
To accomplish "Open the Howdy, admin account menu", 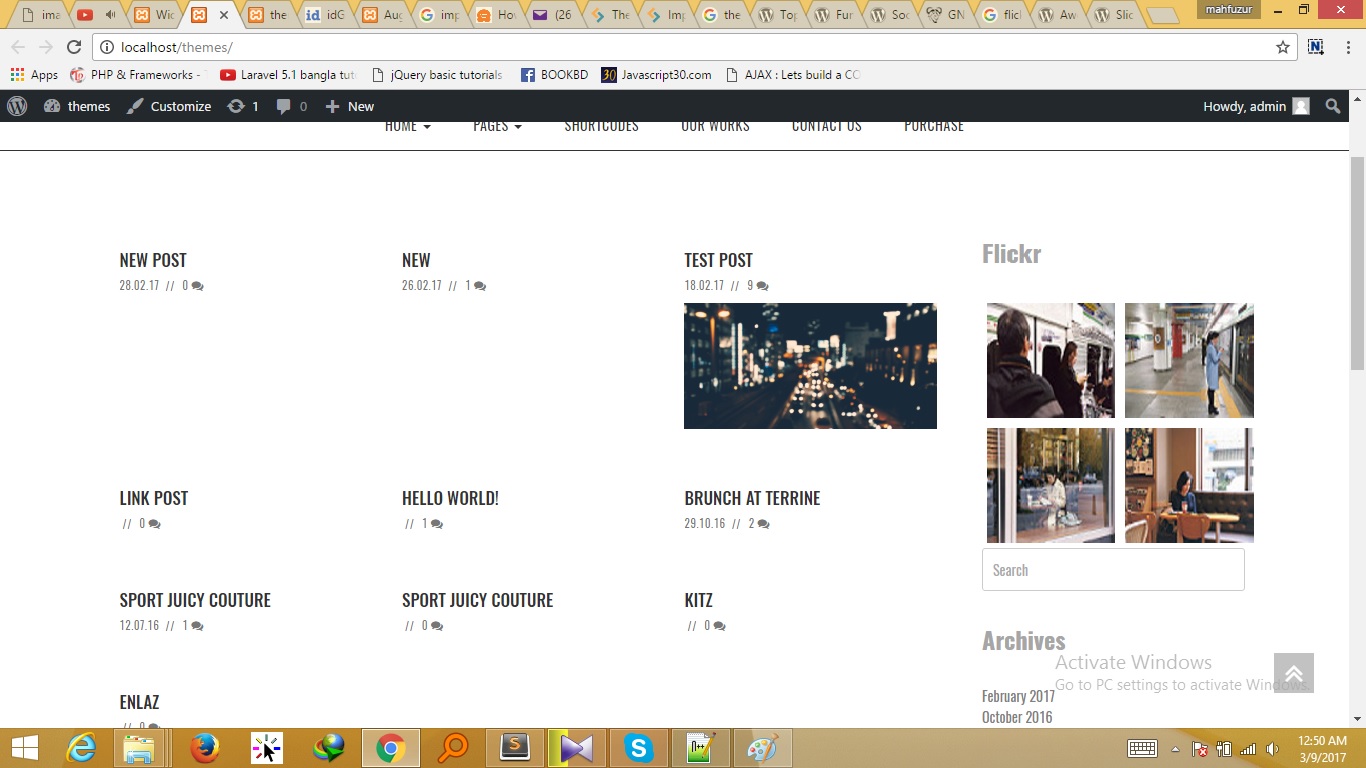I will click(x=1256, y=106).
